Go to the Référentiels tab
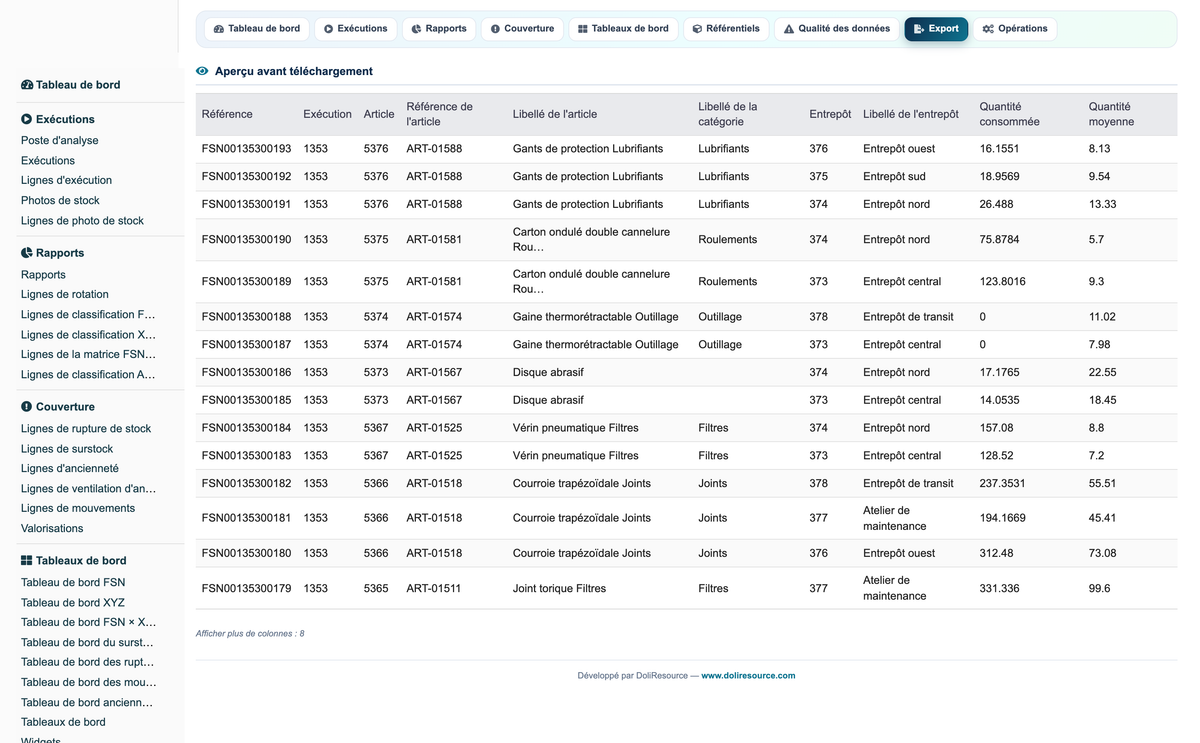This screenshot has height=743, width=1200. pos(726,29)
